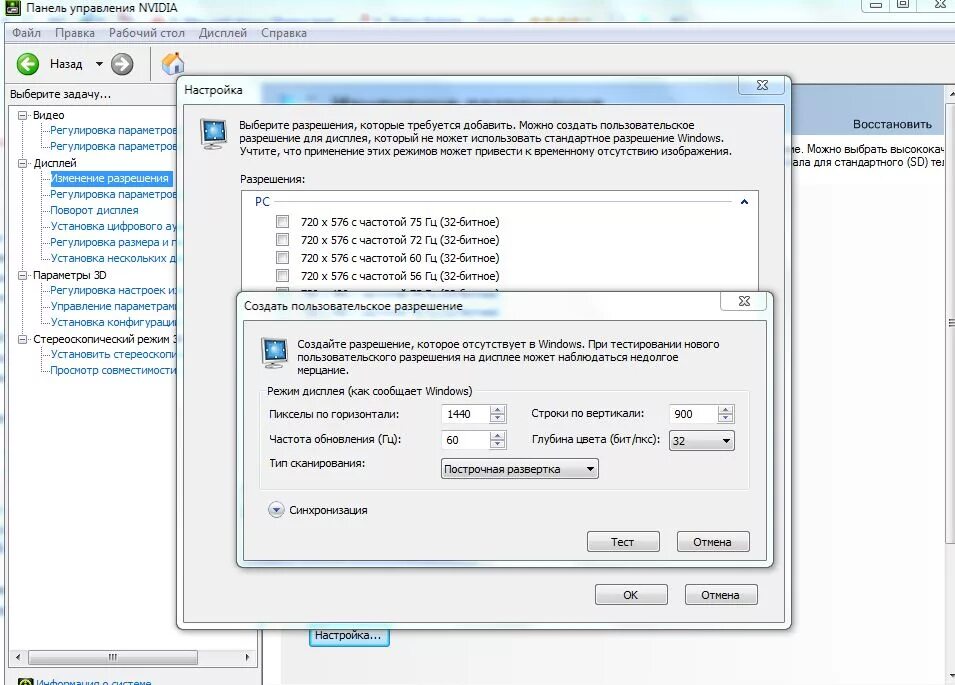This screenshot has width=955, height=685.
Task: Check 720 x 576 at 75 Гц
Action: (x=282, y=222)
